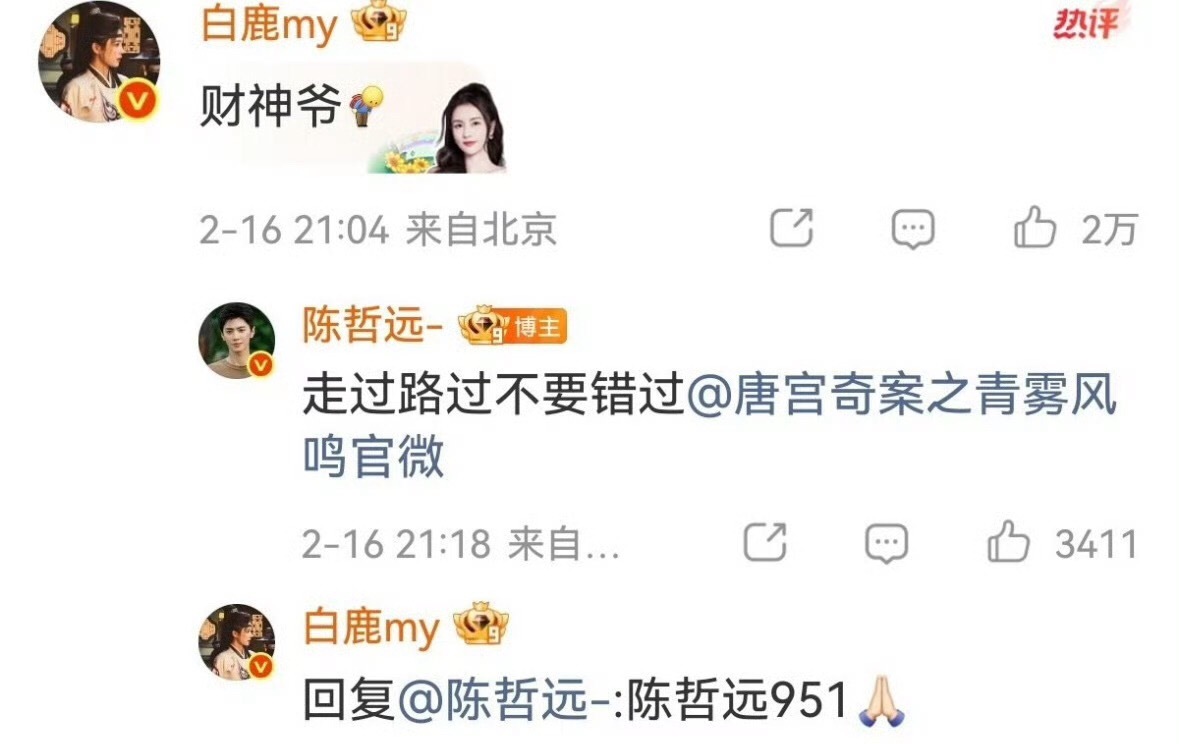Tap the 热评 hot comment tag
The width and height of the screenshot is (1179, 744).
1085,23
